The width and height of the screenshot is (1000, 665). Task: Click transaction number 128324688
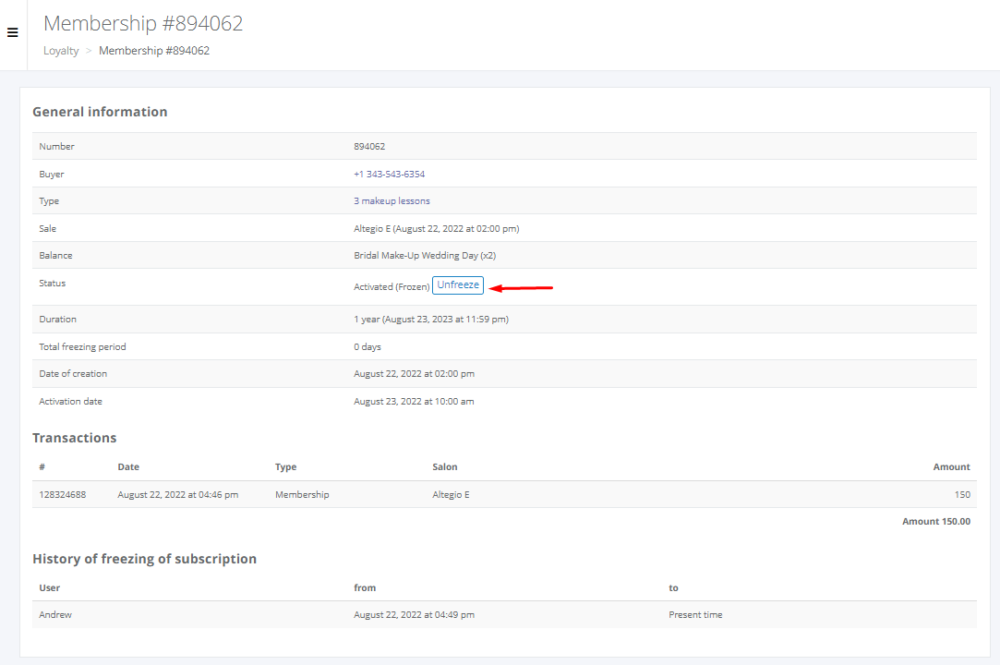tap(62, 494)
